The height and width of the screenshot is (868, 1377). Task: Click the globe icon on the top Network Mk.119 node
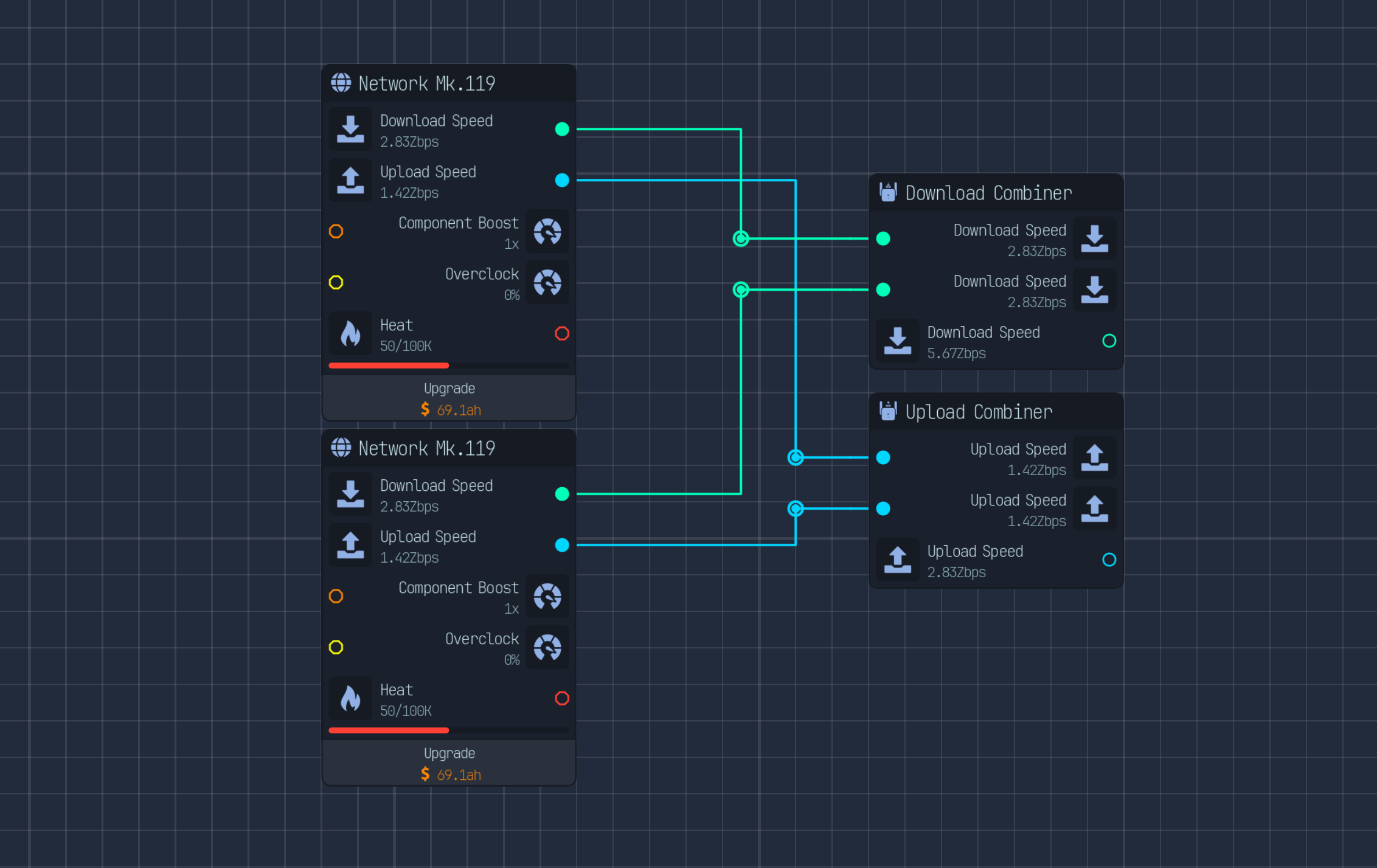[x=341, y=83]
